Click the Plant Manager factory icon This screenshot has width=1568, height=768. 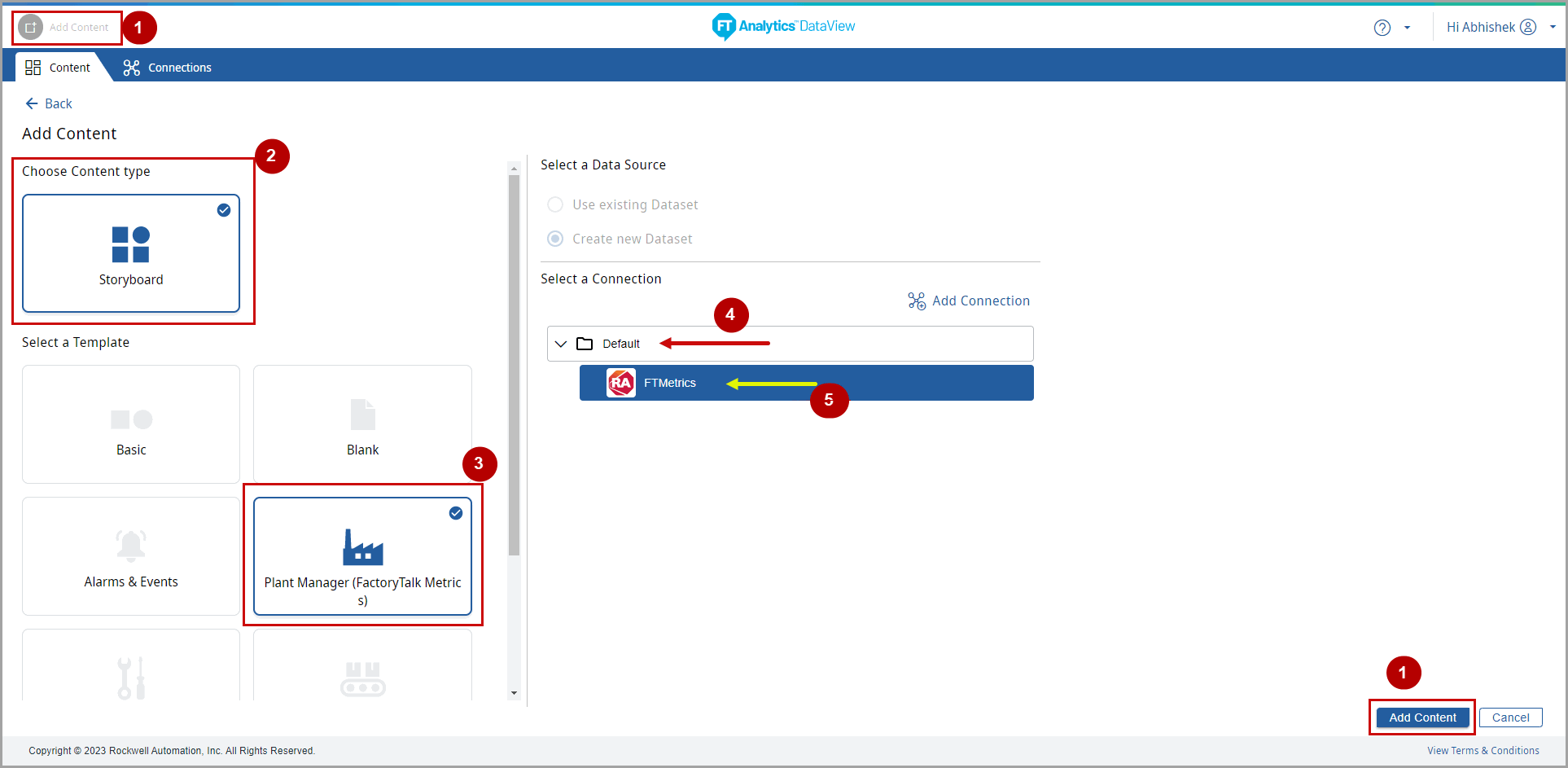coord(363,547)
